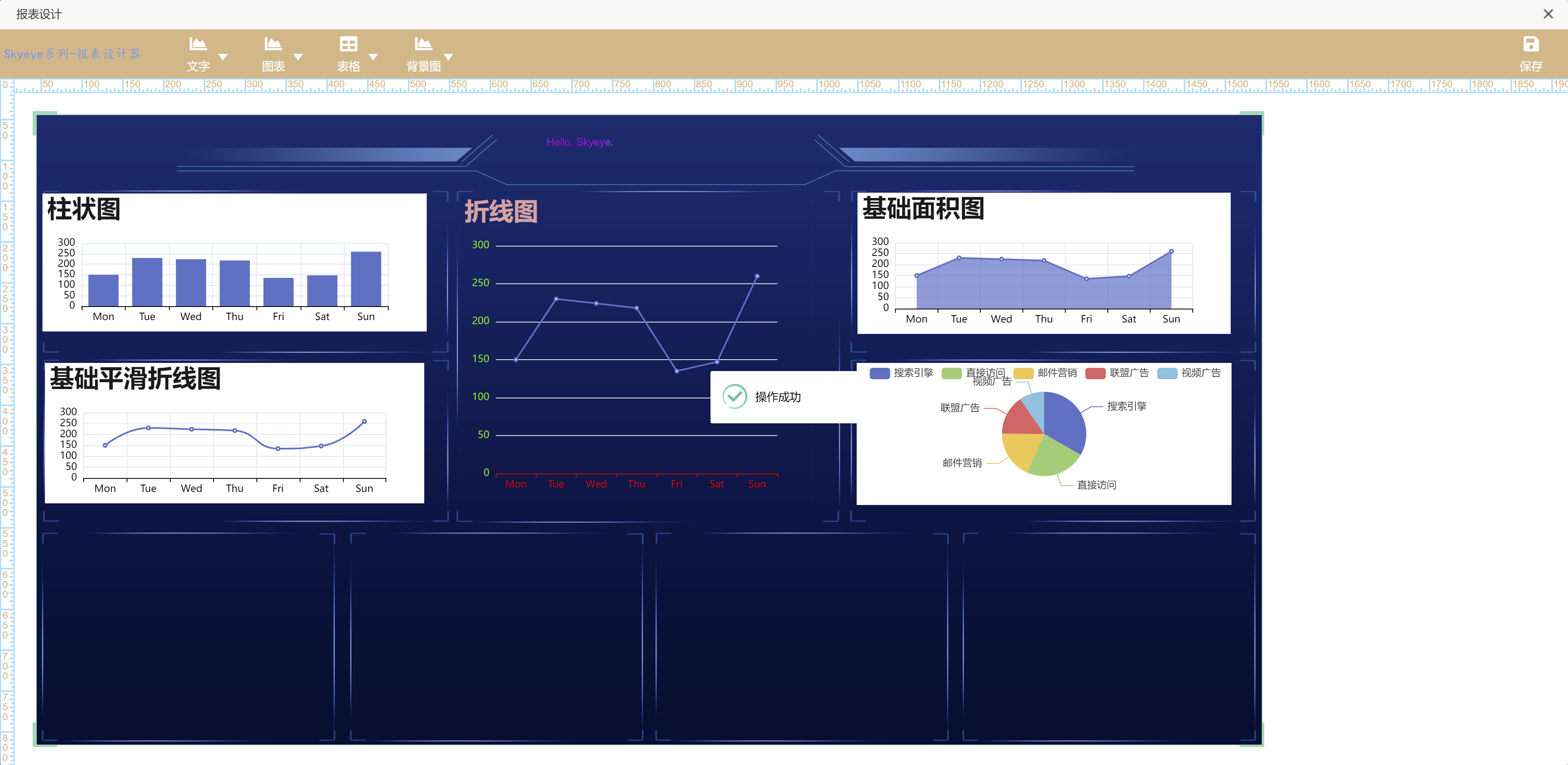The height and width of the screenshot is (765, 1568).
Task: Close the 报表设计 dialog
Action: pos(1548,14)
